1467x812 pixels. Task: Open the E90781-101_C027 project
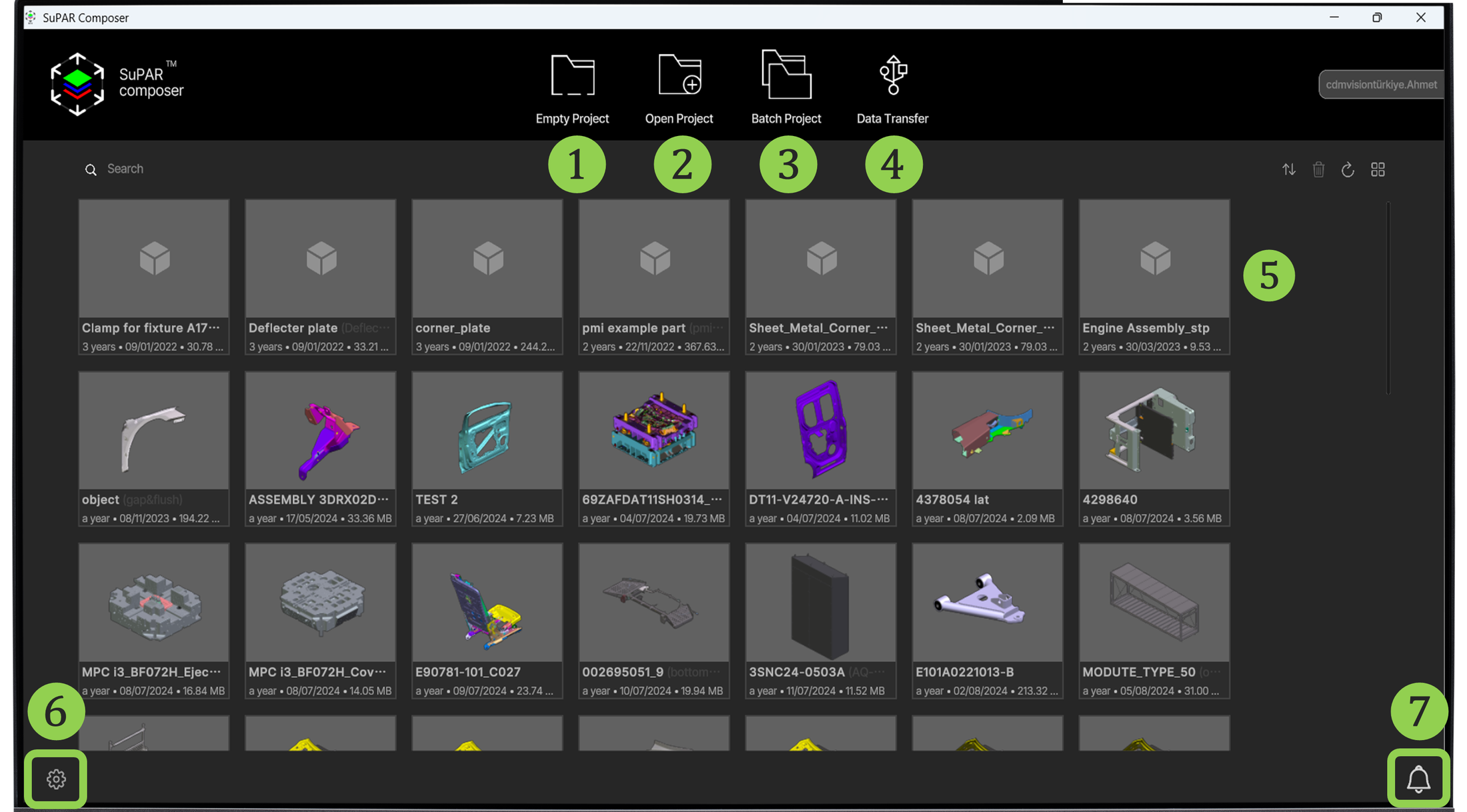click(x=487, y=621)
